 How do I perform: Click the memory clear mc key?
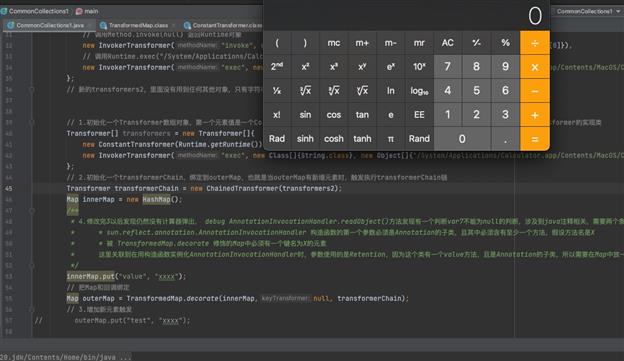tap(334, 43)
